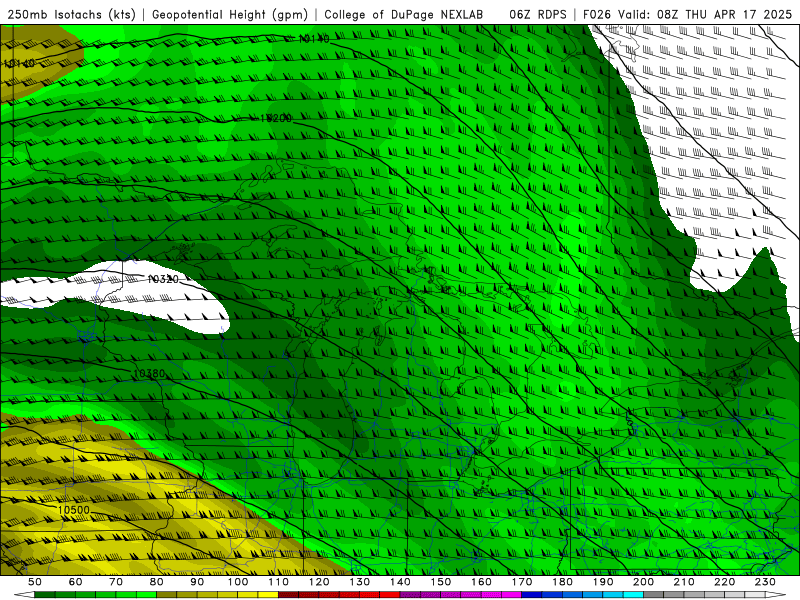Click the 'F026' forecast hour text
This screenshot has width=800, height=600.
(596, 14)
